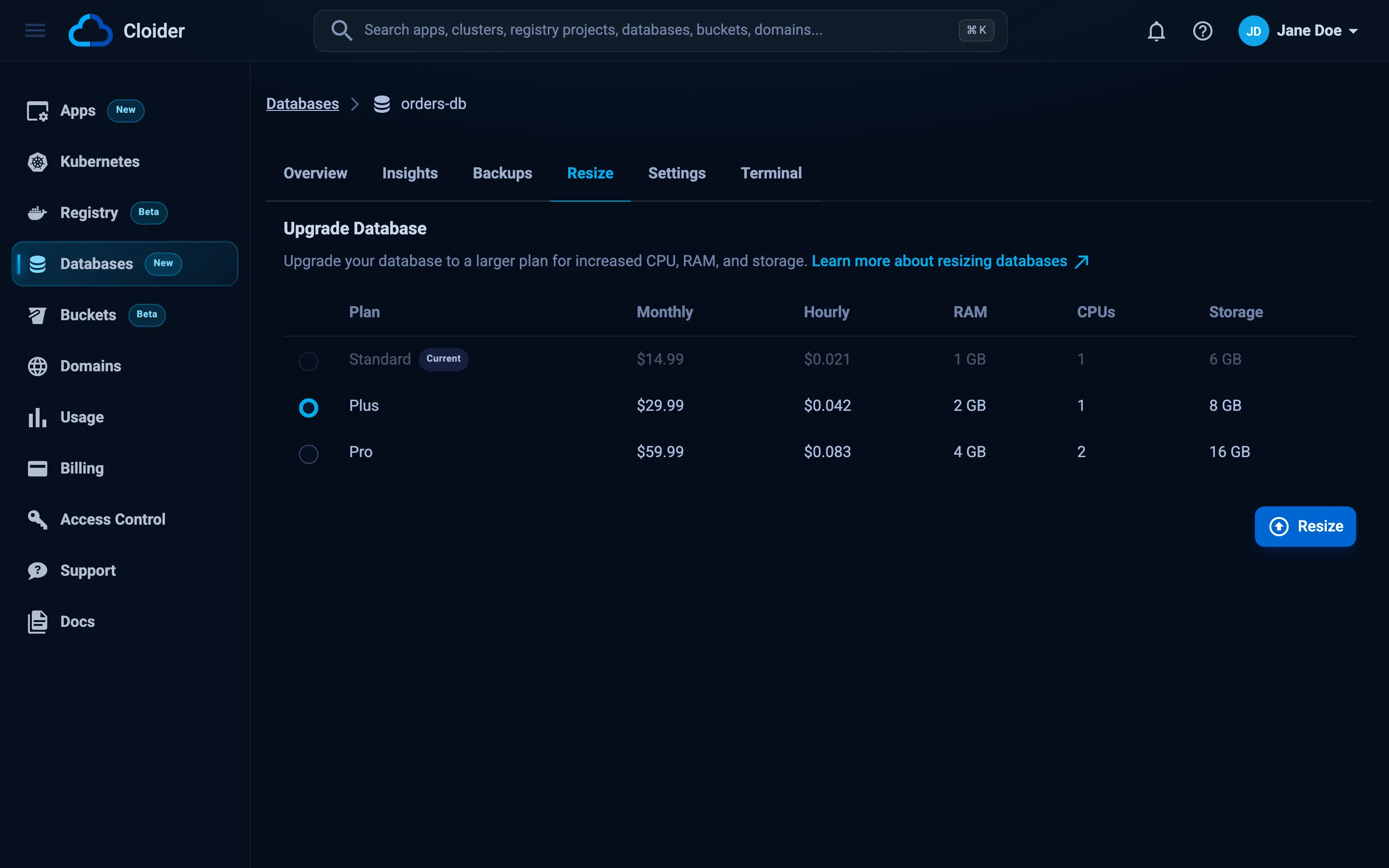This screenshot has width=1389, height=868.
Task: Switch to the Overview tab
Action: [315, 174]
